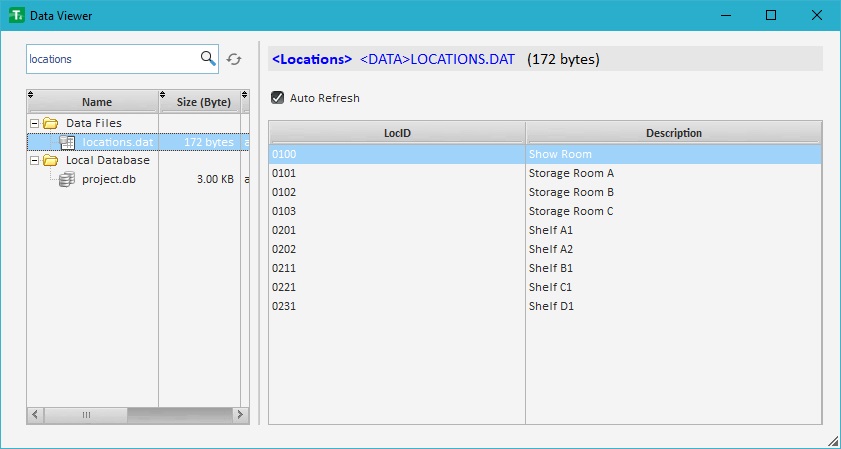Collapse the Data Files tree node
This screenshot has width=841, height=449.
[x=35, y=123]
